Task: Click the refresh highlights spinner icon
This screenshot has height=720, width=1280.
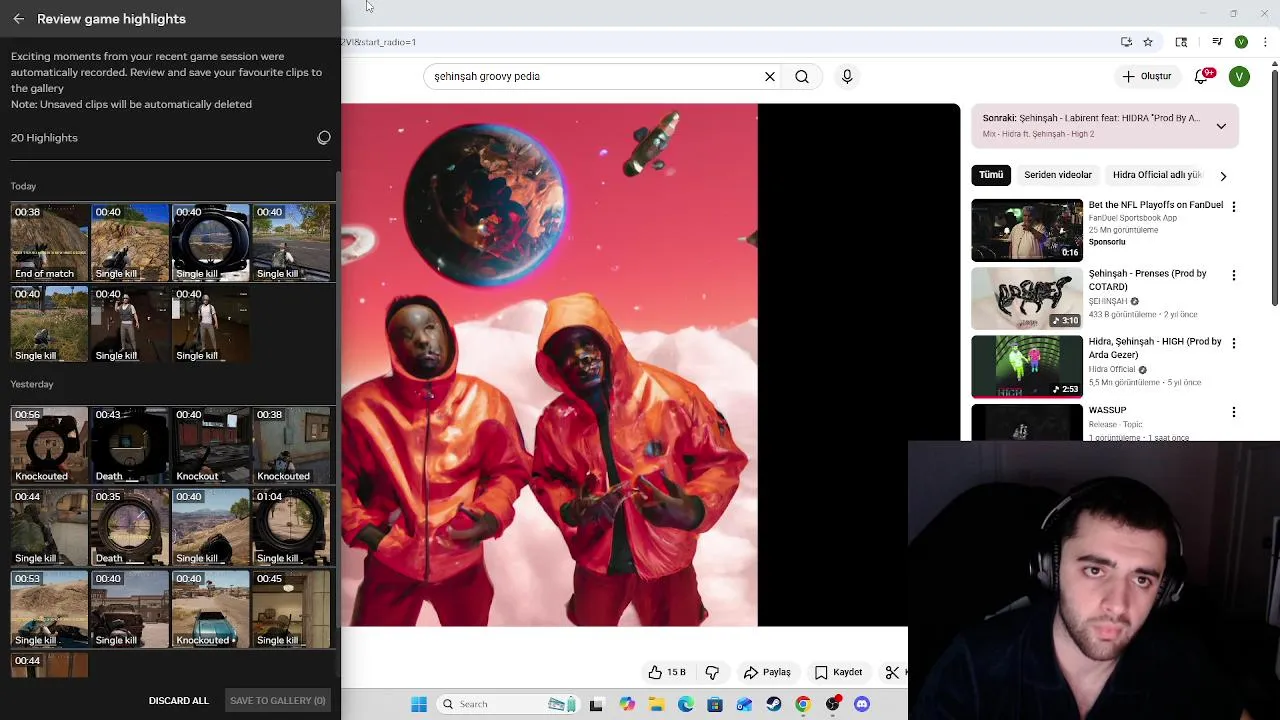Action: click(x=324, y=138)
